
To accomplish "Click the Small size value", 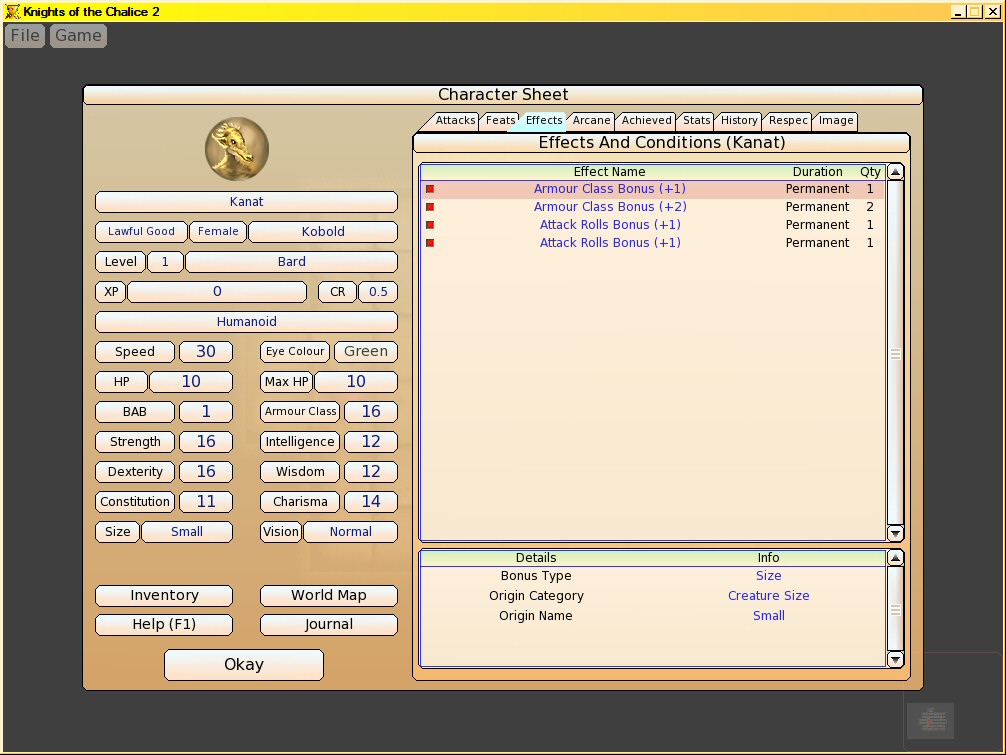I will 187,532.
